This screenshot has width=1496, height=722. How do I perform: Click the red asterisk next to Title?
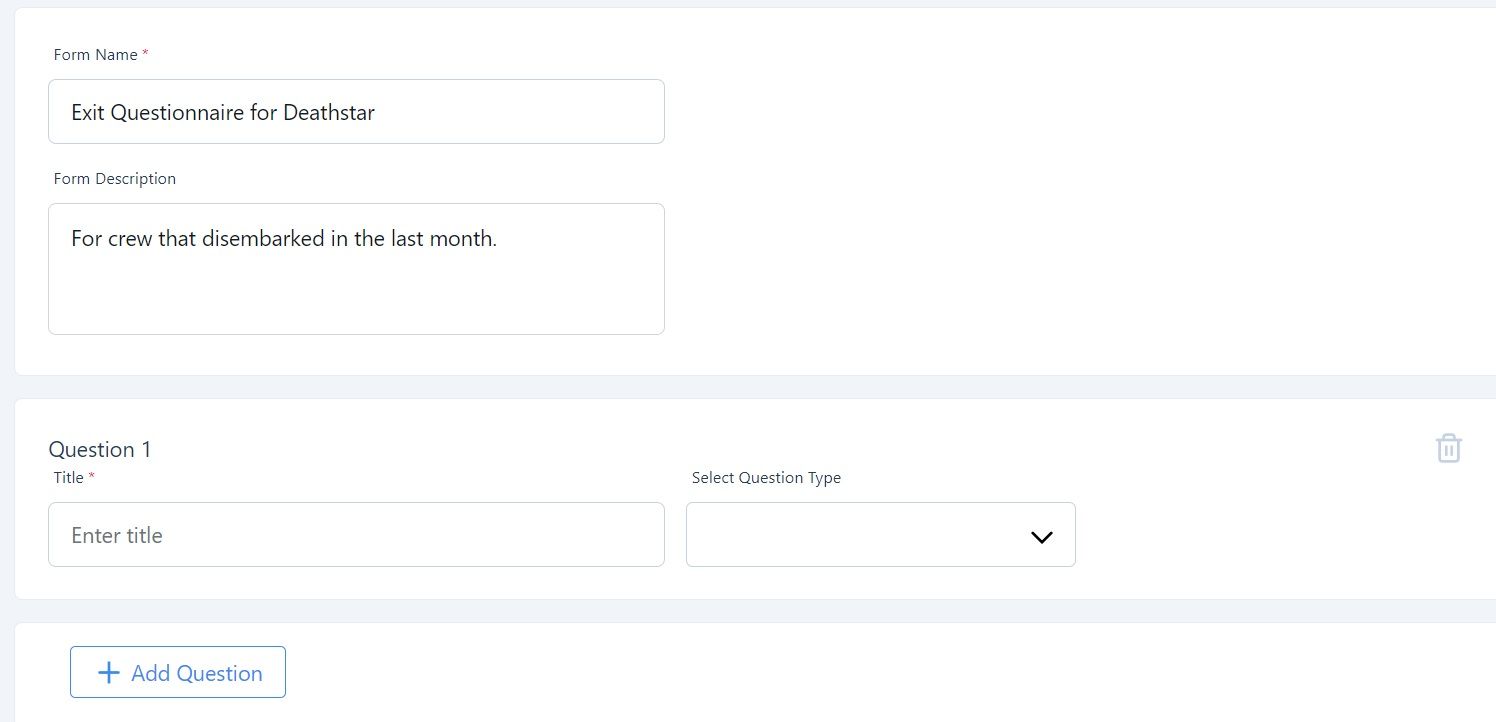coord(92,477)
